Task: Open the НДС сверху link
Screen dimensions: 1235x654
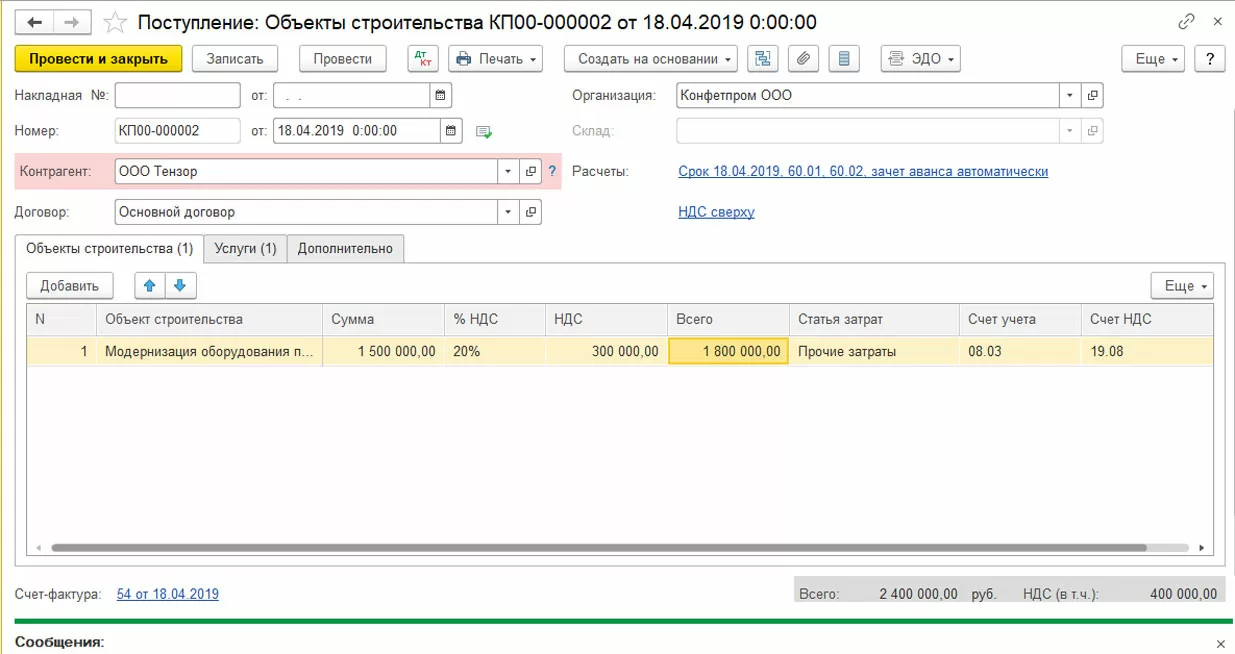Action: point(716,212)
